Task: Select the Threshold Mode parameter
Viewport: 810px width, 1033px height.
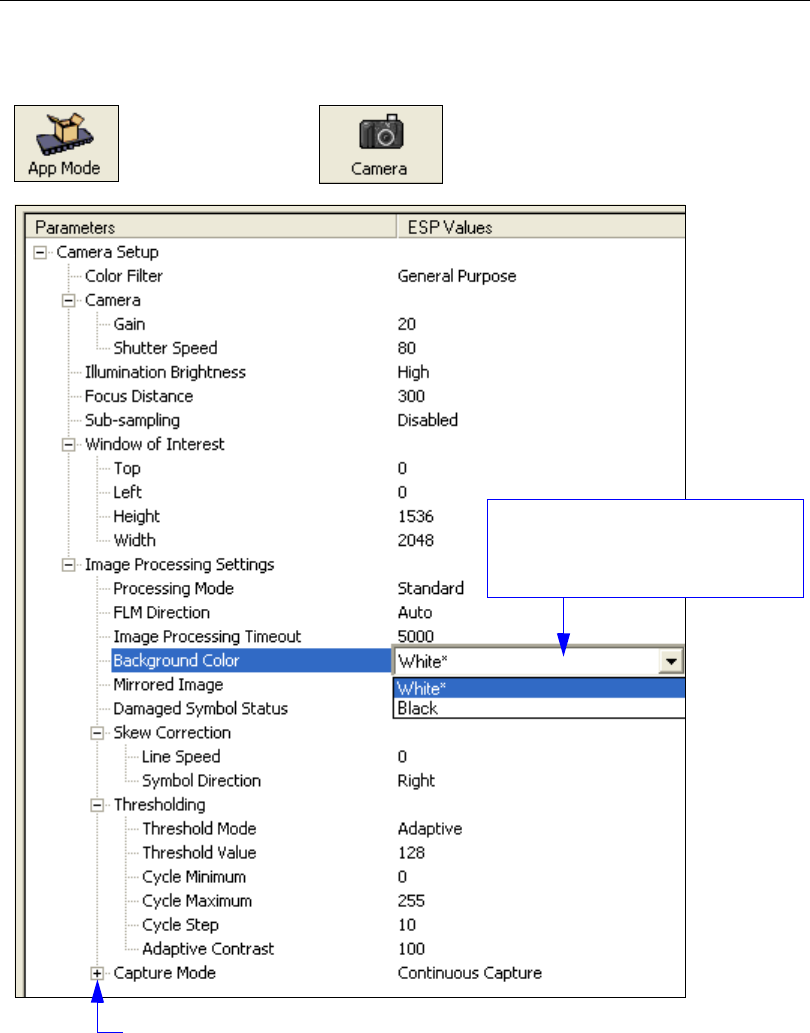Action: coord(200,829)
